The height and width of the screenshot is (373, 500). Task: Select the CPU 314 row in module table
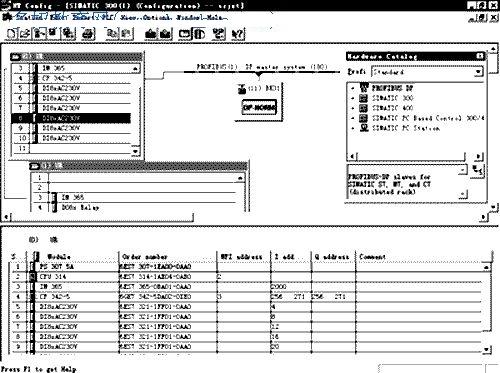coord(247,277)
